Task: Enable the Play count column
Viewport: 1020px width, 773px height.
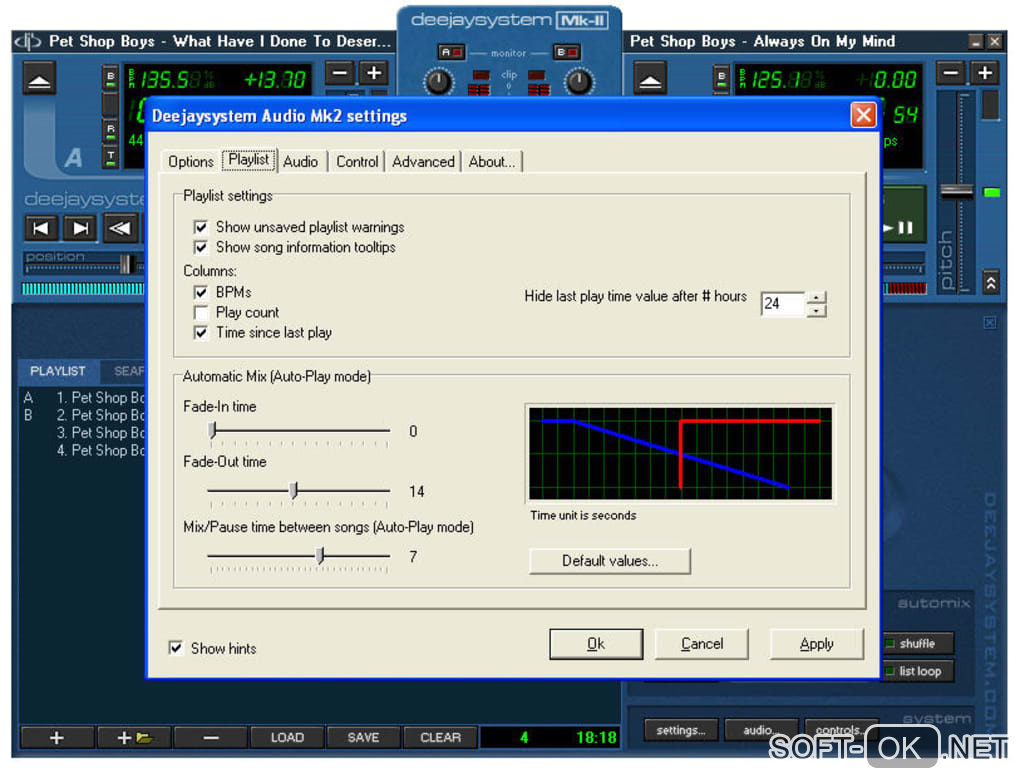Action: click(201, 312)
